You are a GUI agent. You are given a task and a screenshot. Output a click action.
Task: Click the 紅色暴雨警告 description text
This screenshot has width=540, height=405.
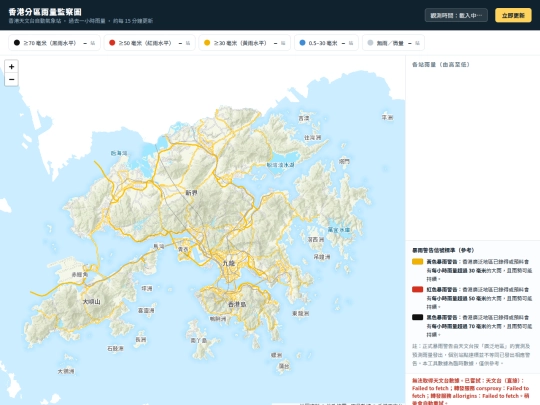(x=479, y=298)
